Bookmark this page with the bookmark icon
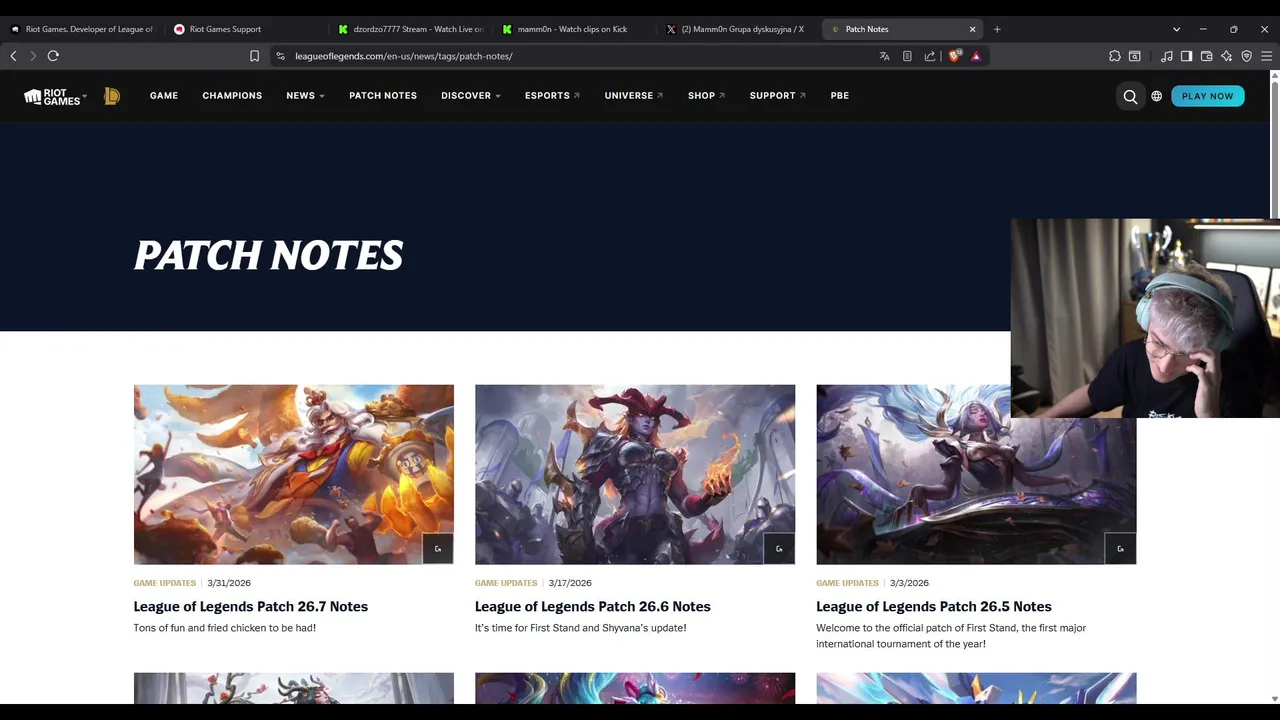 pos(254,56)
